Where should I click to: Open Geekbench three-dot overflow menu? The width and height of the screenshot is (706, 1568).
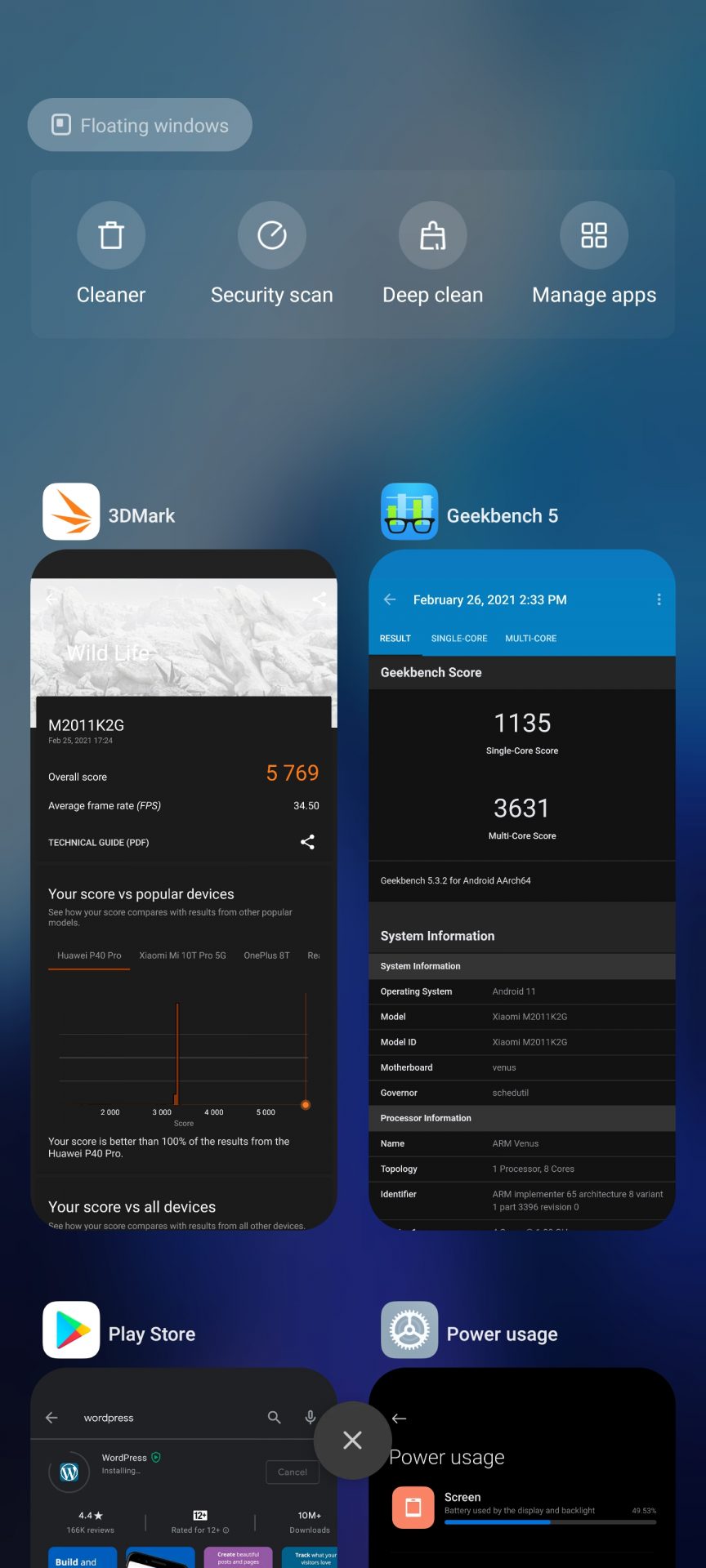click(x=659, y=599)
